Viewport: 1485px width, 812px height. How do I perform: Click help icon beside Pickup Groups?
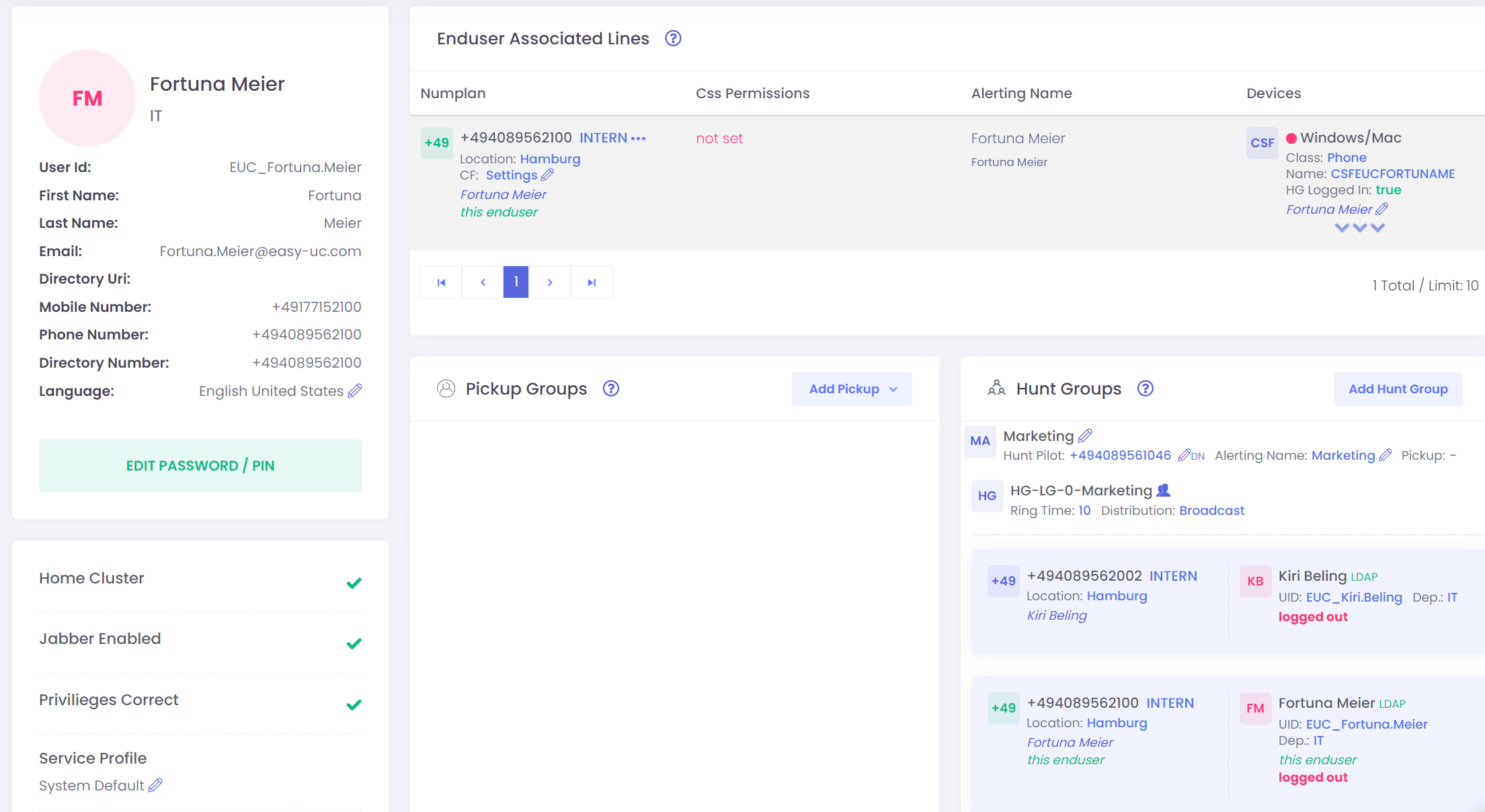[x=610, y=389]
